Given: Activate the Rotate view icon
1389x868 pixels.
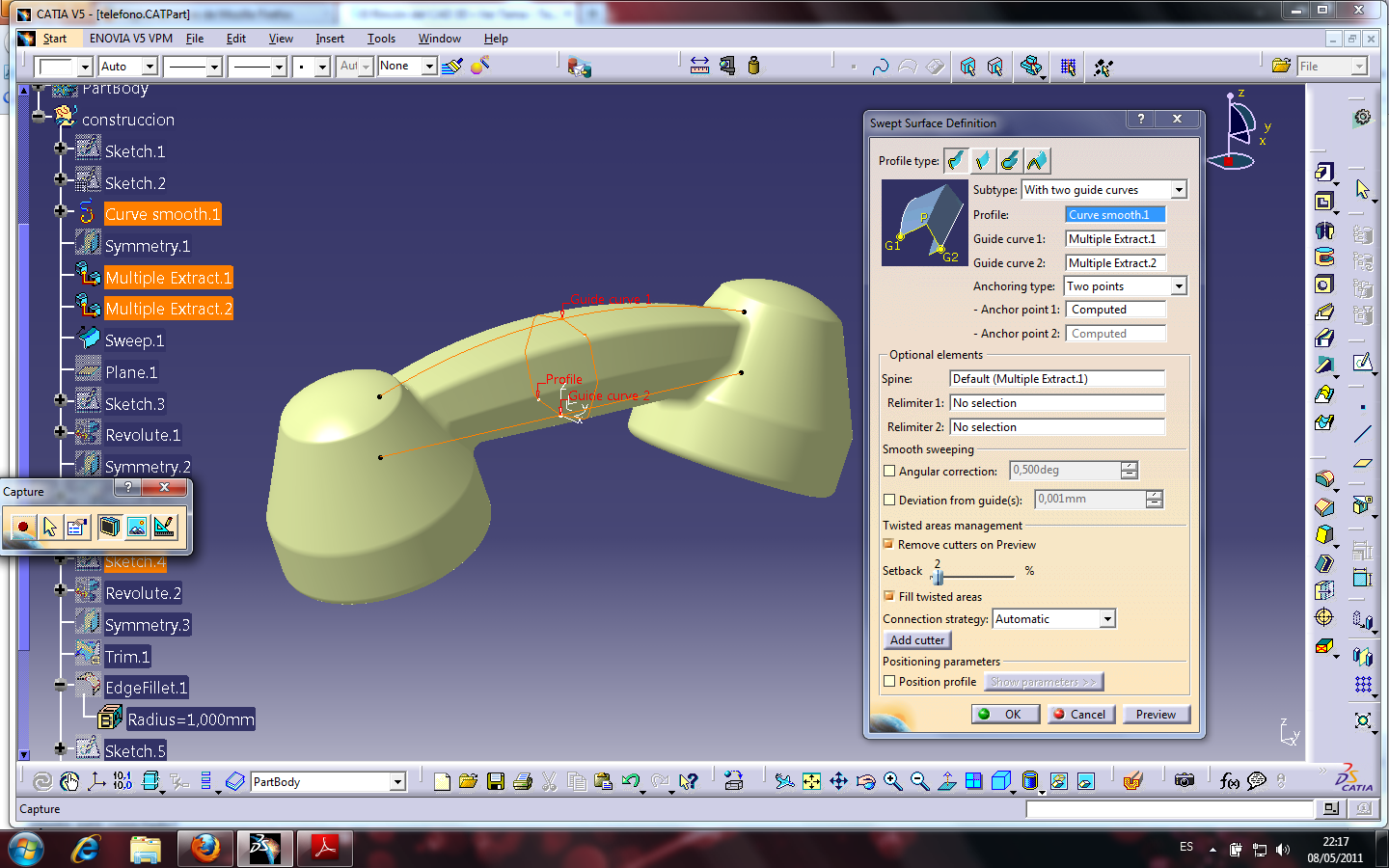Looking at the screenshot, I should tap(865, 781).
